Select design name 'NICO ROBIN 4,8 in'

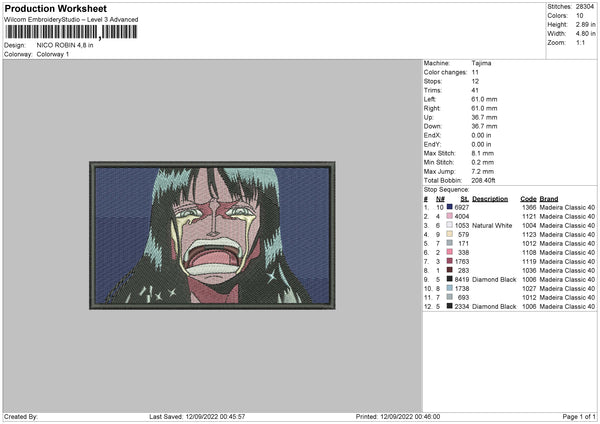coord(65,45)
